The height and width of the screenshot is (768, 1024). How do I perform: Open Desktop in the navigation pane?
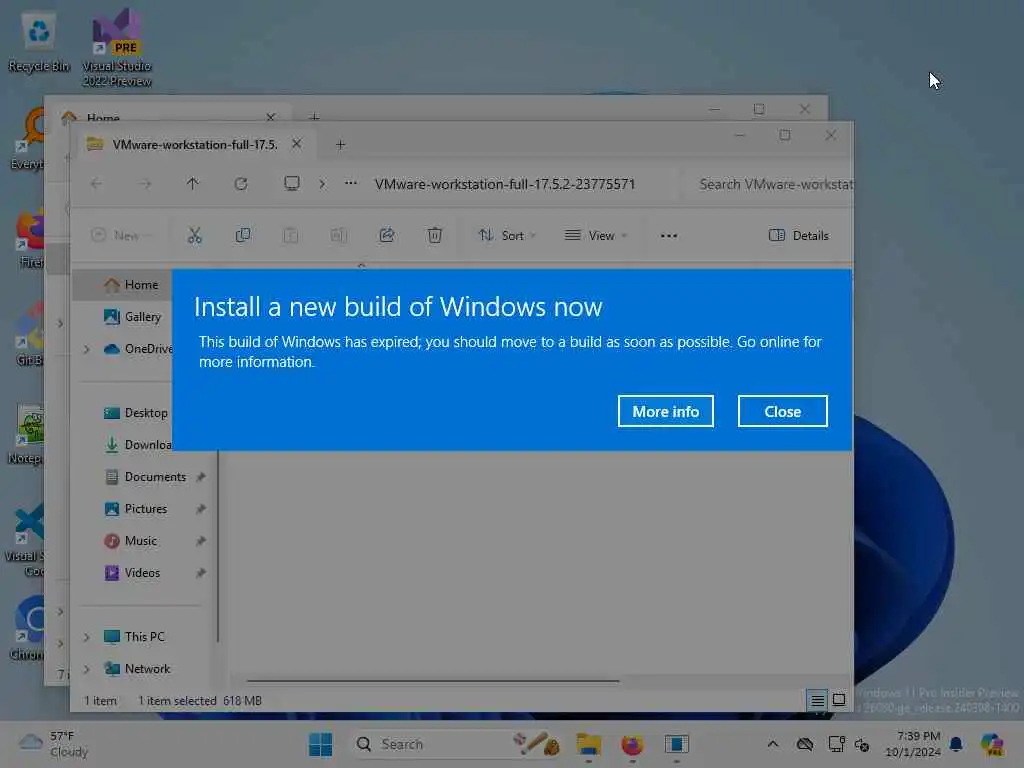pos(136,413)
